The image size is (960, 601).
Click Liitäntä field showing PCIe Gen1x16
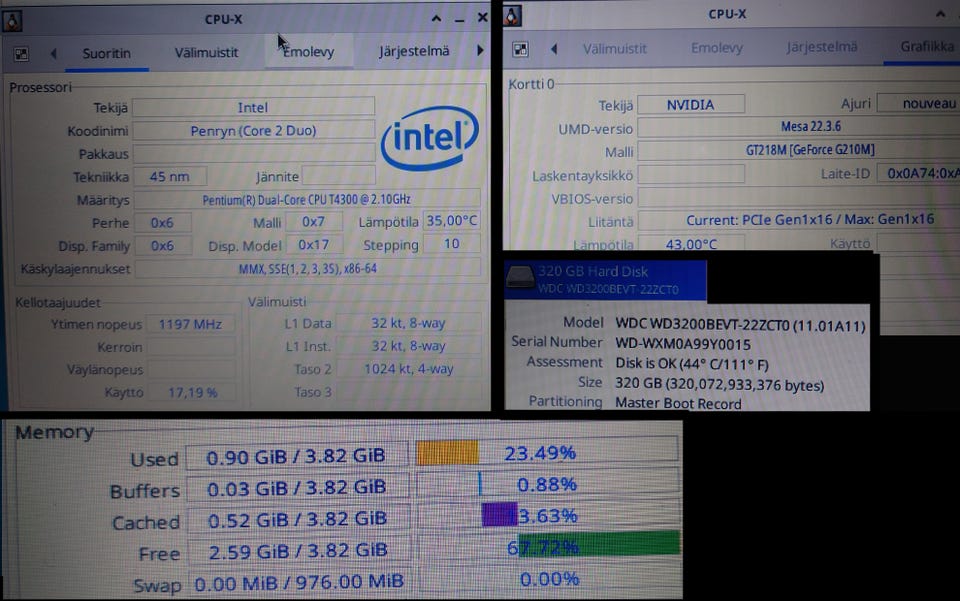click(799, 220)
